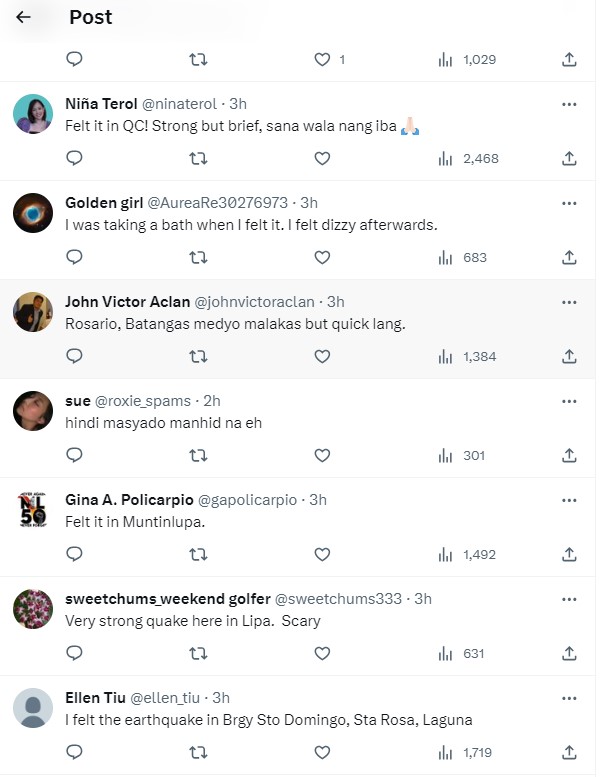Image resolution: width=614 pixels, height=777 pixels.
Task: Like the top post with 1 like
Action: pyautogui.click(x=322, y=59)
